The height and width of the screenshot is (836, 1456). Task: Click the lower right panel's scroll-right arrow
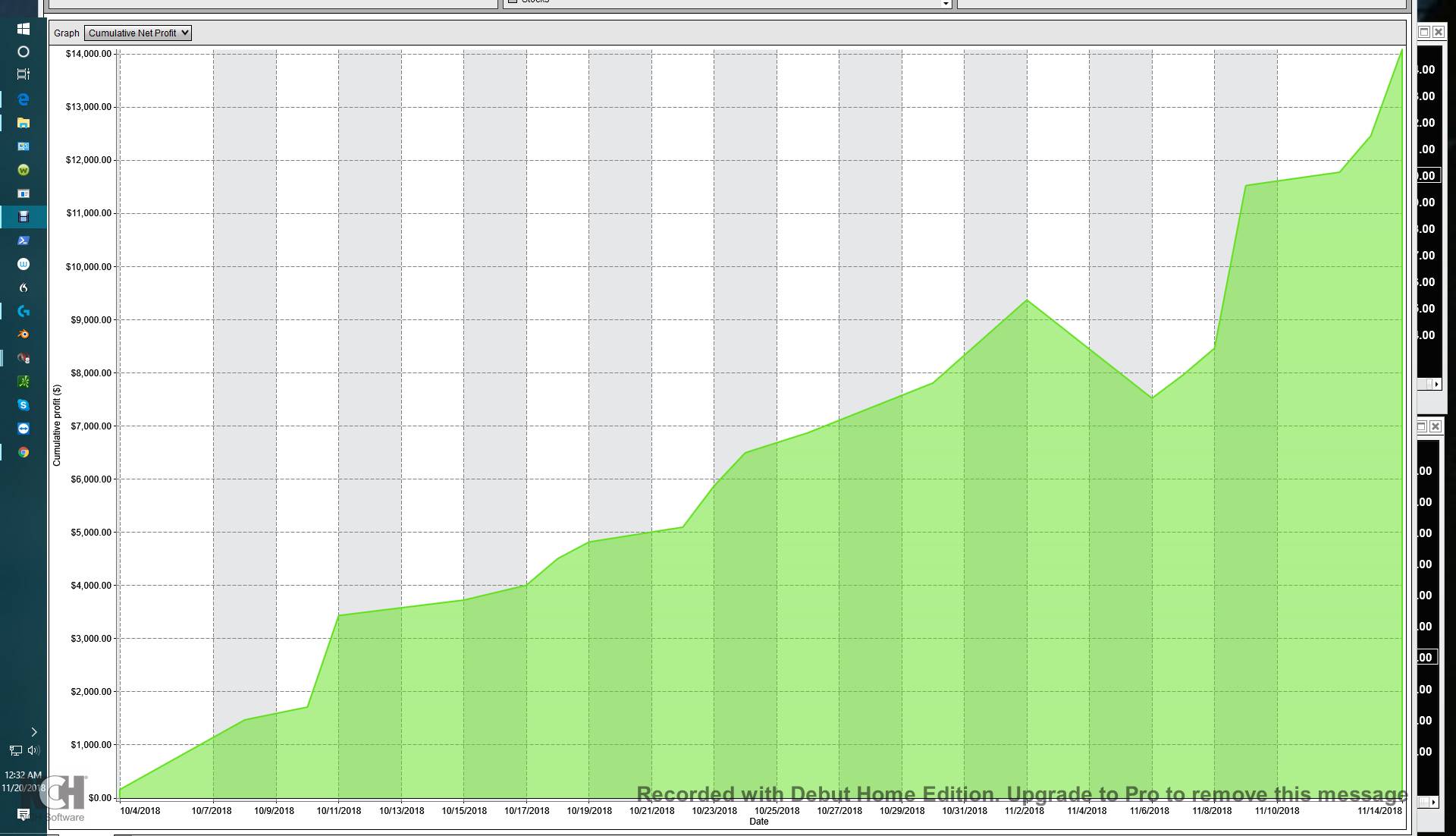tap(1433, 802)
